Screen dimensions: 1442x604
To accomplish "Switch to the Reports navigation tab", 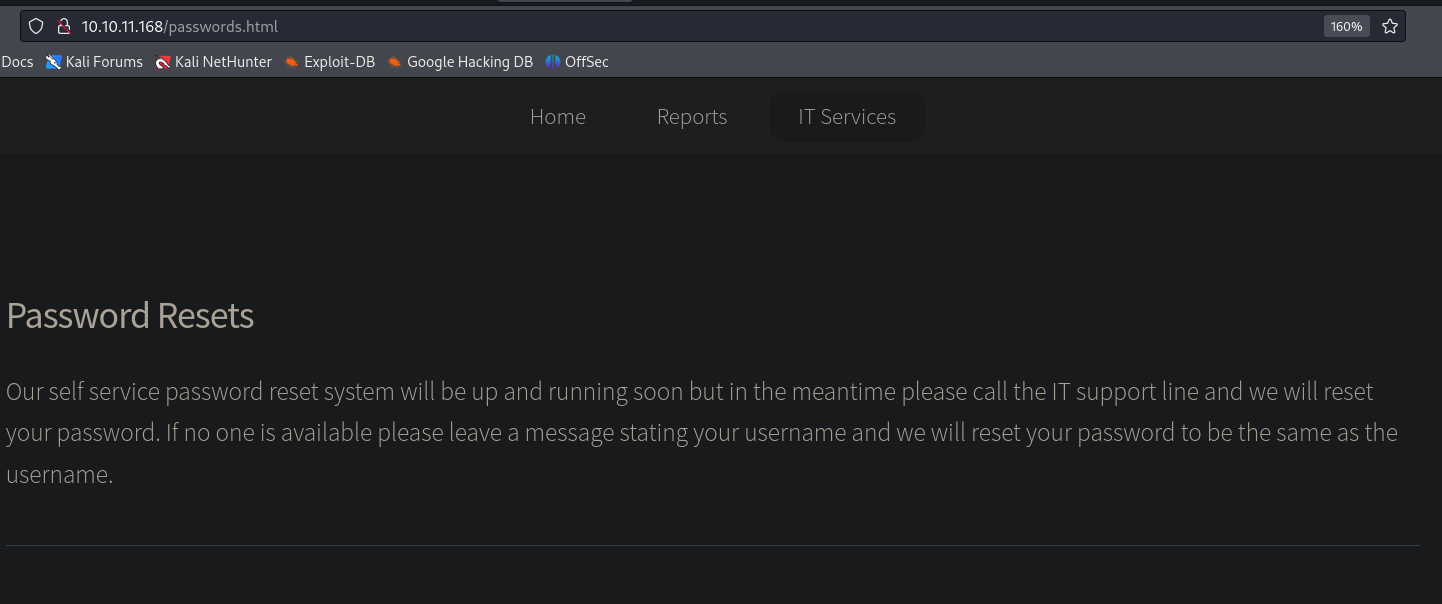I will click(x=692, y=117).
